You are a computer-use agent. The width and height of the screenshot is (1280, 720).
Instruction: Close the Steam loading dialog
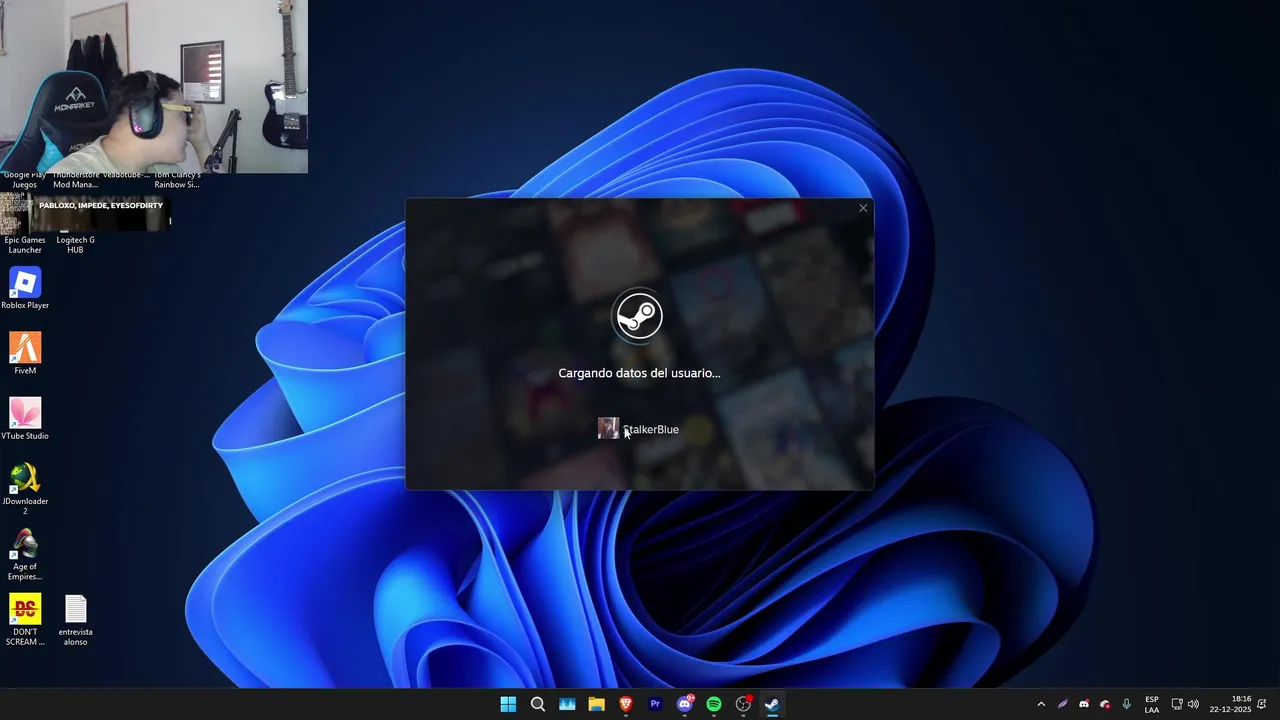pos(863,208)
